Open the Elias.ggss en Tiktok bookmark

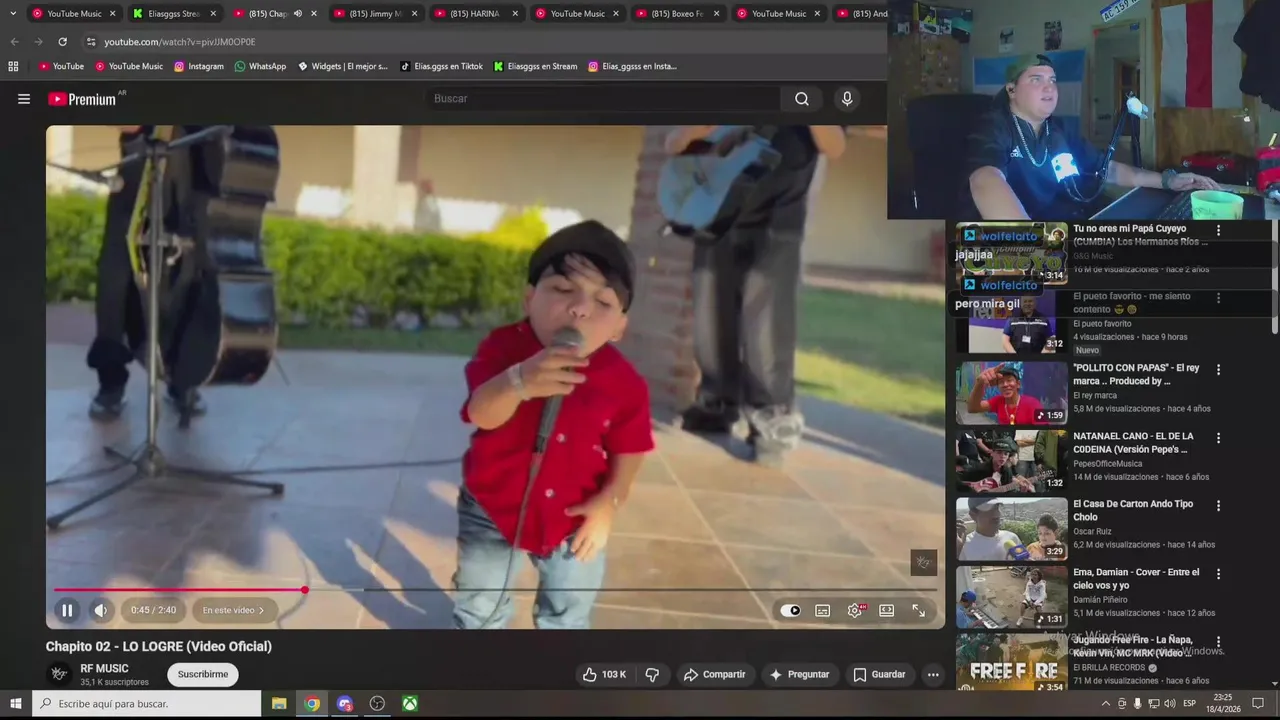coord(441,67)
